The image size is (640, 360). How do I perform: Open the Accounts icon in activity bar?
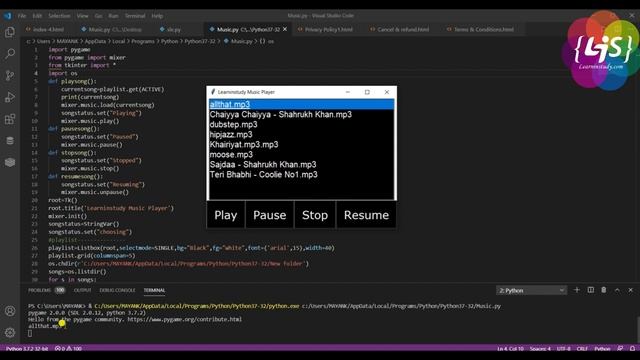10,311
